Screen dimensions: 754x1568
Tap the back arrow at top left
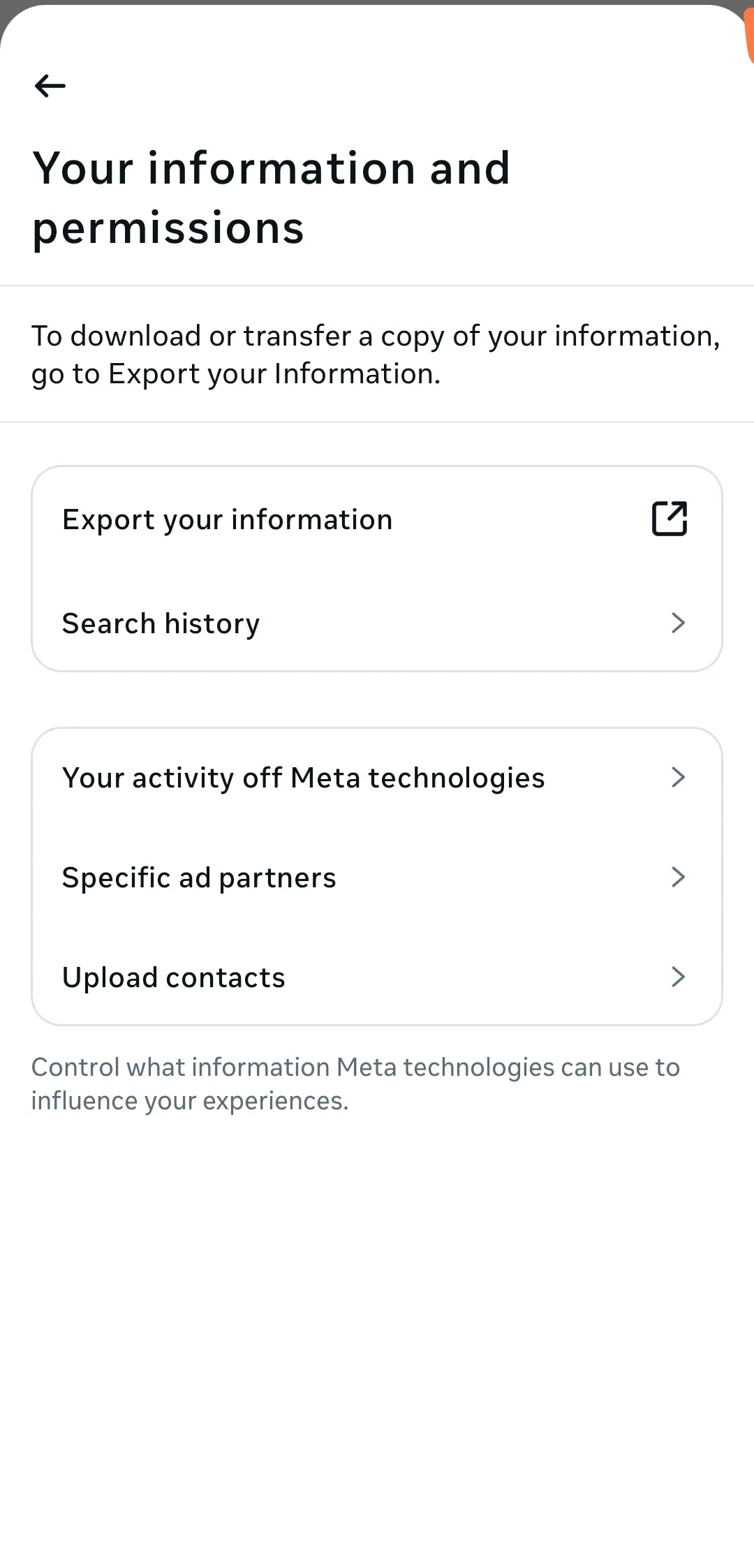(50, 86)
